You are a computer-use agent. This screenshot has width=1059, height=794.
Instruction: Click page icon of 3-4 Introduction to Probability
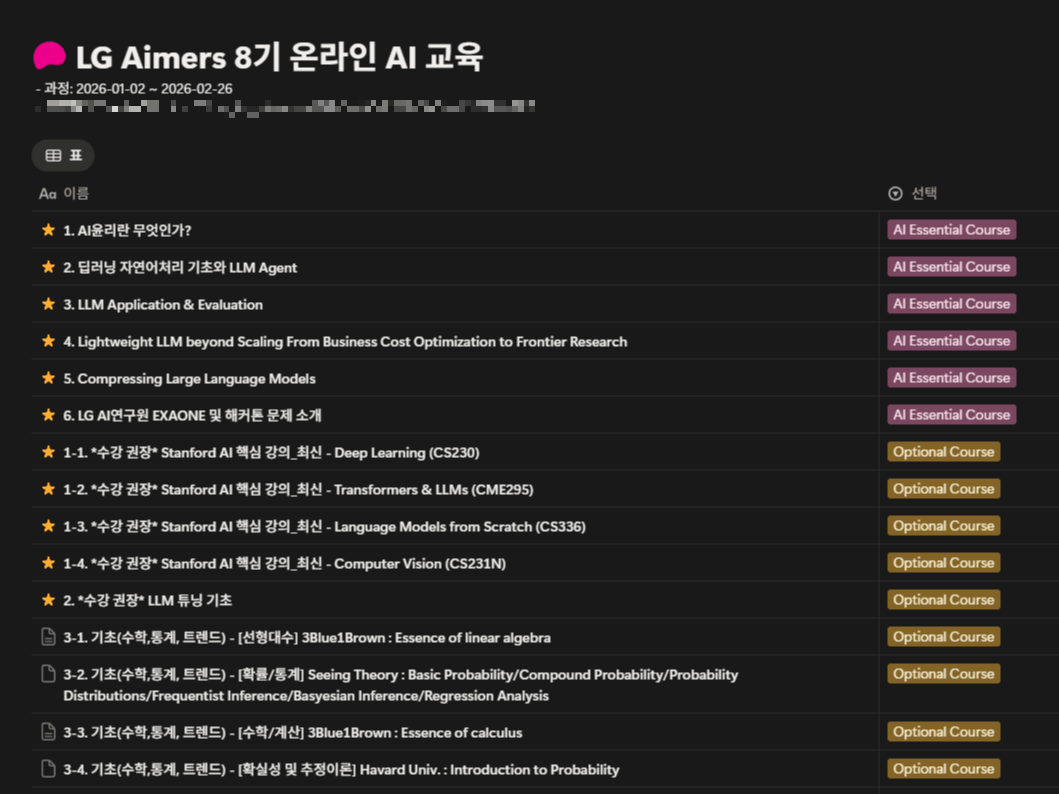(48, 769)
